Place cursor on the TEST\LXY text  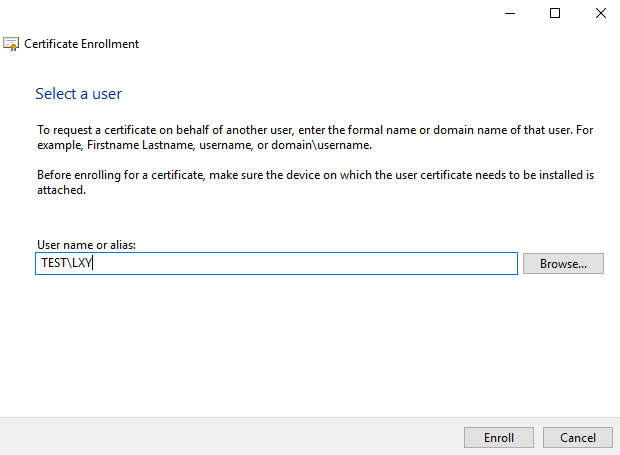pos(66,263)
